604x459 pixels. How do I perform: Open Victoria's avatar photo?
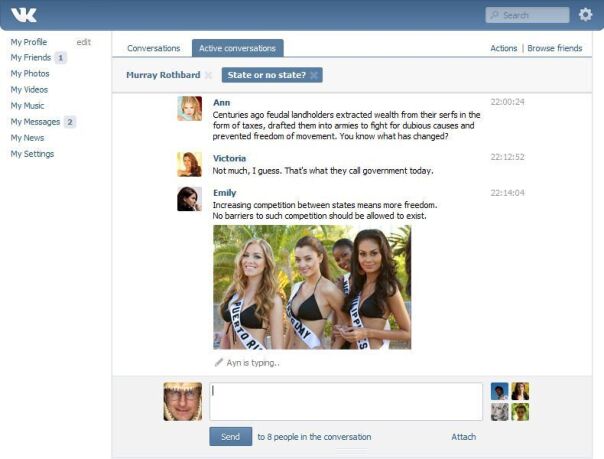[x=190, y=164]
